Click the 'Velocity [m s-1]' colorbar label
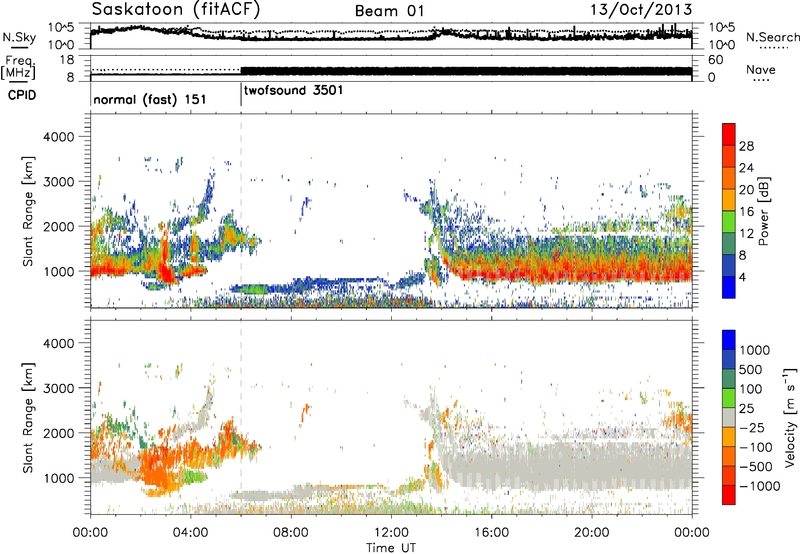Image resolution: width=800 pixels, height=554 pixels. pyautogui.click(x=790, y=417)
